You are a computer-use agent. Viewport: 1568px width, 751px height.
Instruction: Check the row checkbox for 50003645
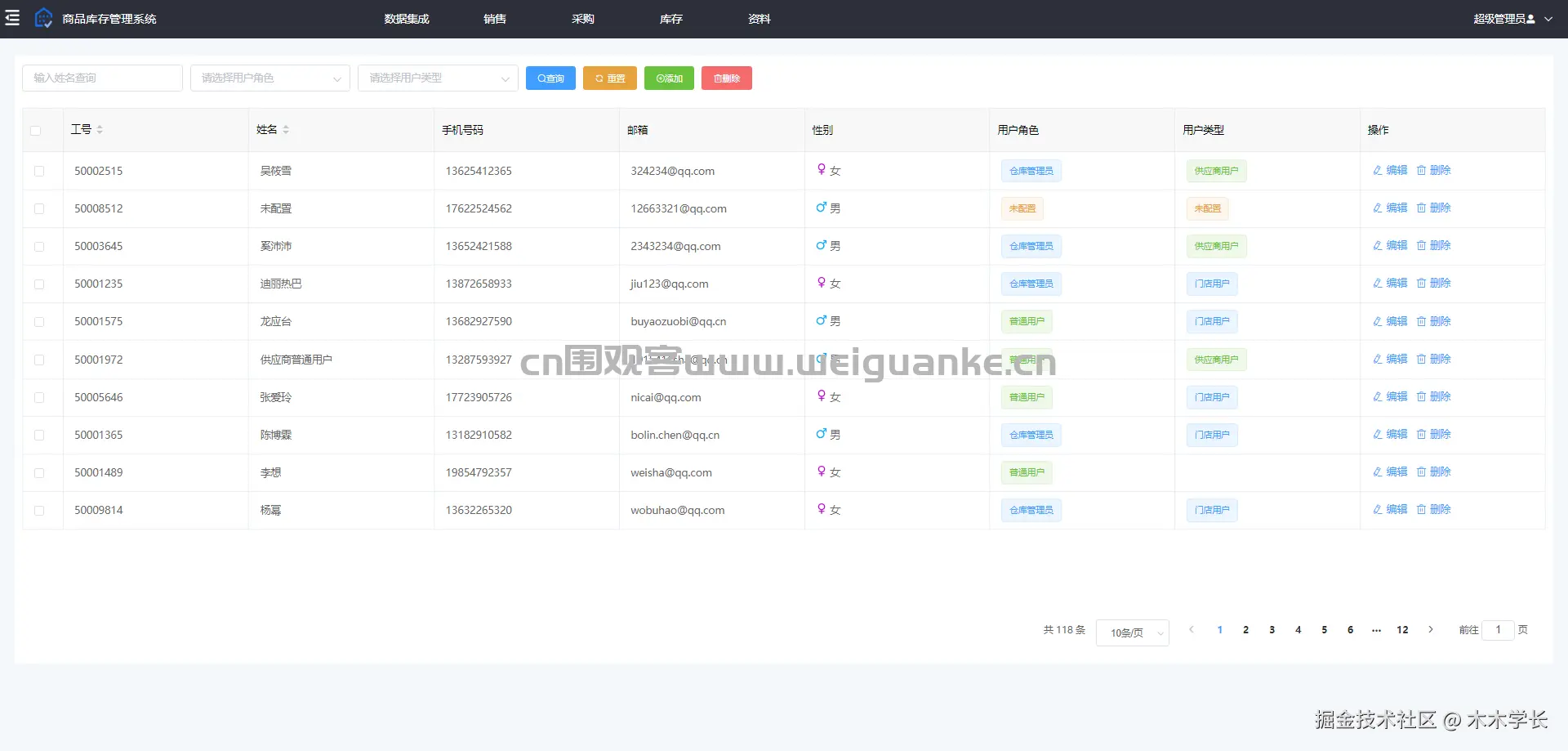(39, 246)
